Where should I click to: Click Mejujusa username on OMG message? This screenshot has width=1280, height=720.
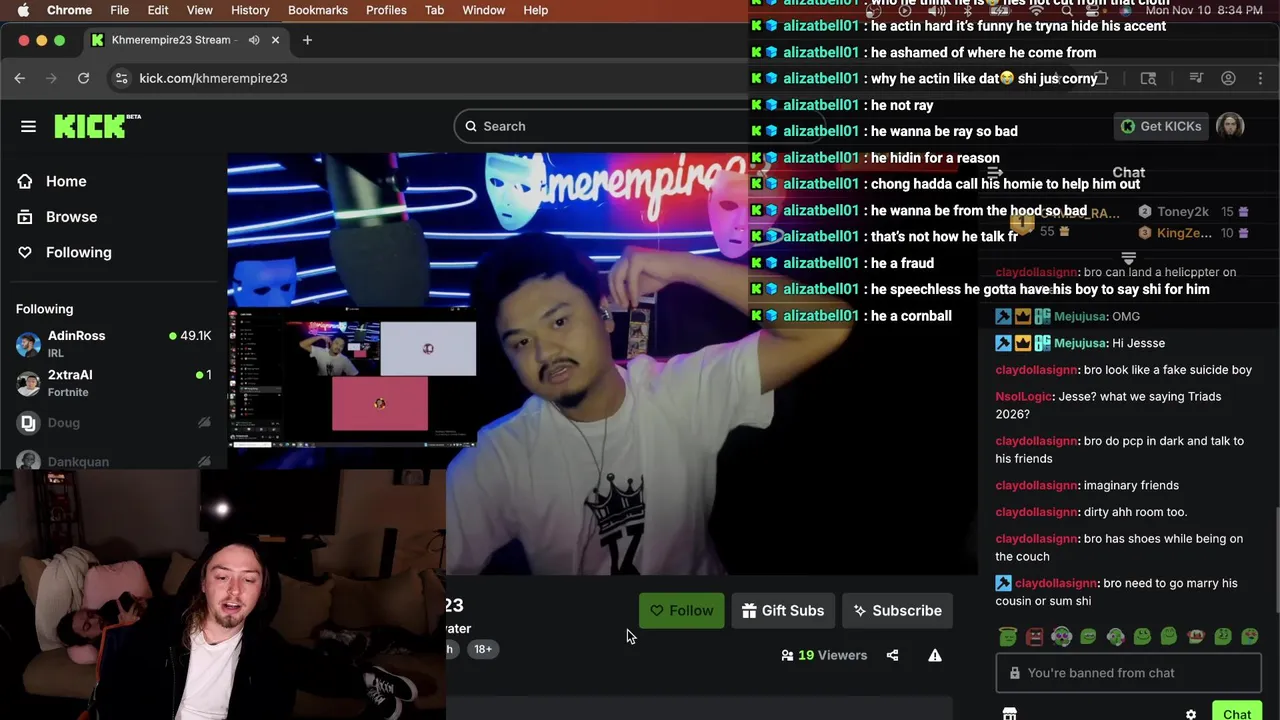[1081, 316]
